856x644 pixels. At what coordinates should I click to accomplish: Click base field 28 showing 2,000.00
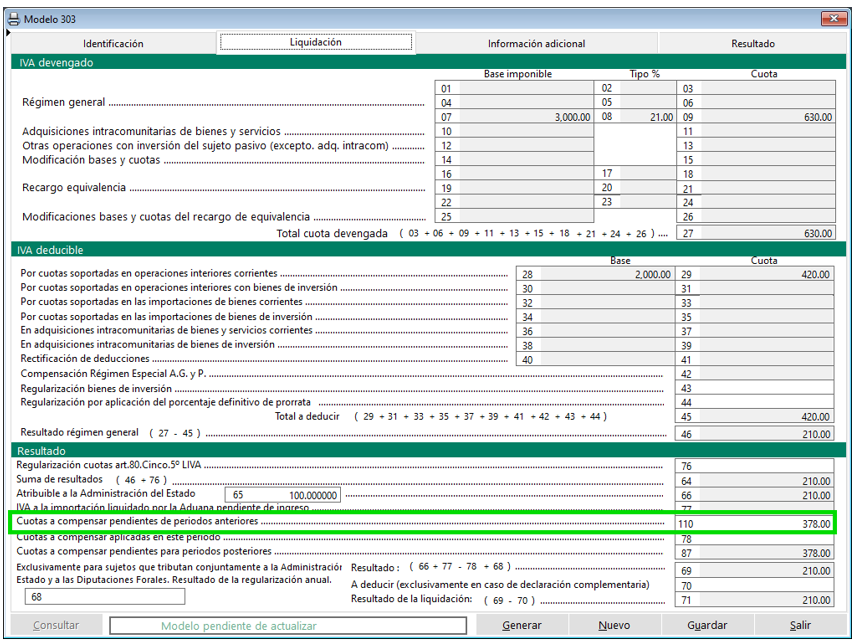tap(595, 274)
